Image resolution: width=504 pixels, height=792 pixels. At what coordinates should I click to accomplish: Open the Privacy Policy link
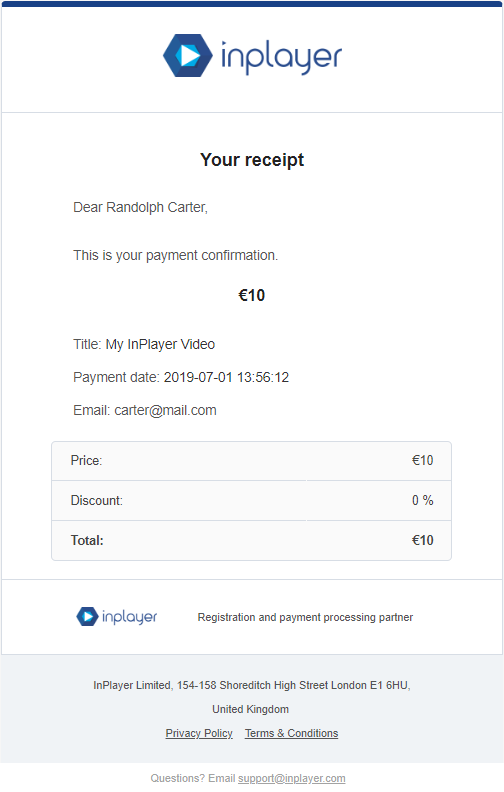pos(199,733)
